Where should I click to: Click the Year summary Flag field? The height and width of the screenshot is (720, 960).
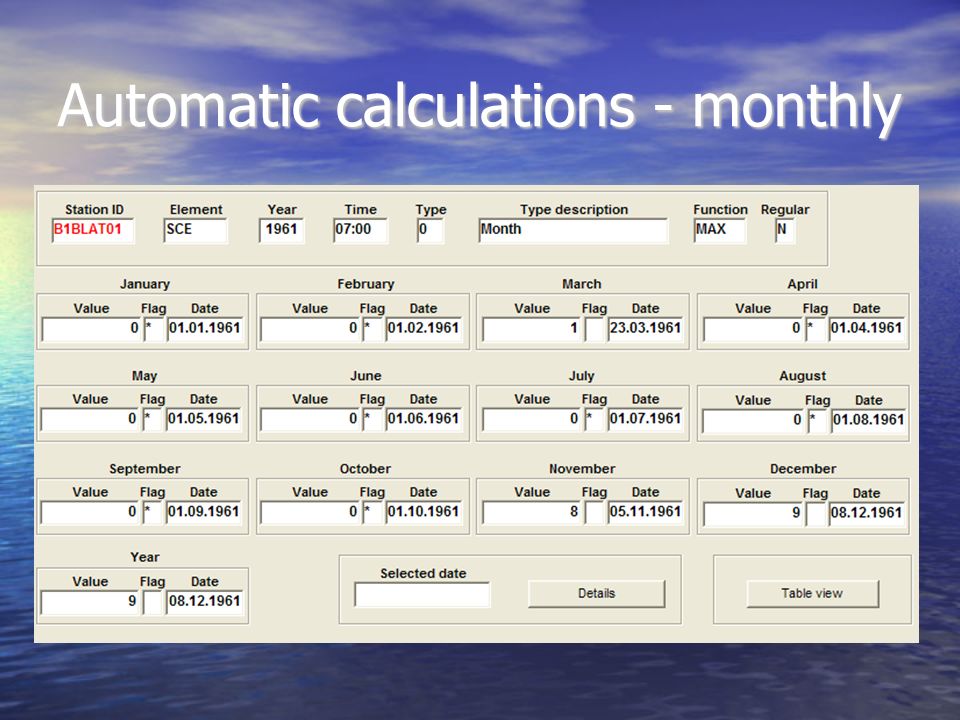[152, 602]
